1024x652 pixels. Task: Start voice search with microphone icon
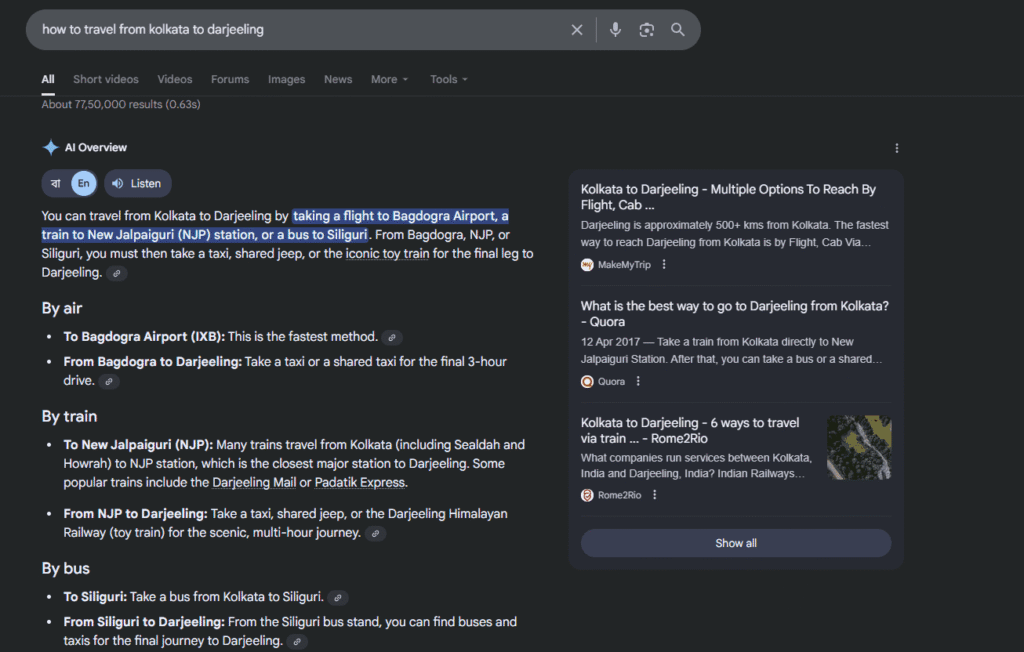point(615,30)
